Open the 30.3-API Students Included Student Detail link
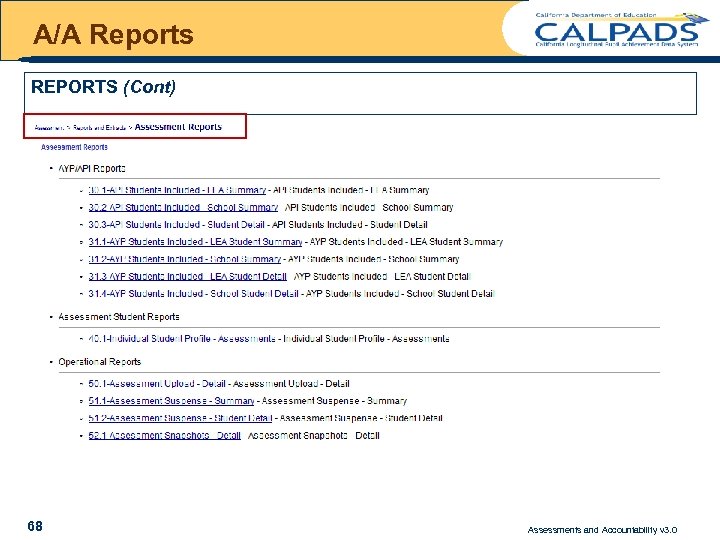The width and height of the screenshot is (720, 540). coord(176,225)
